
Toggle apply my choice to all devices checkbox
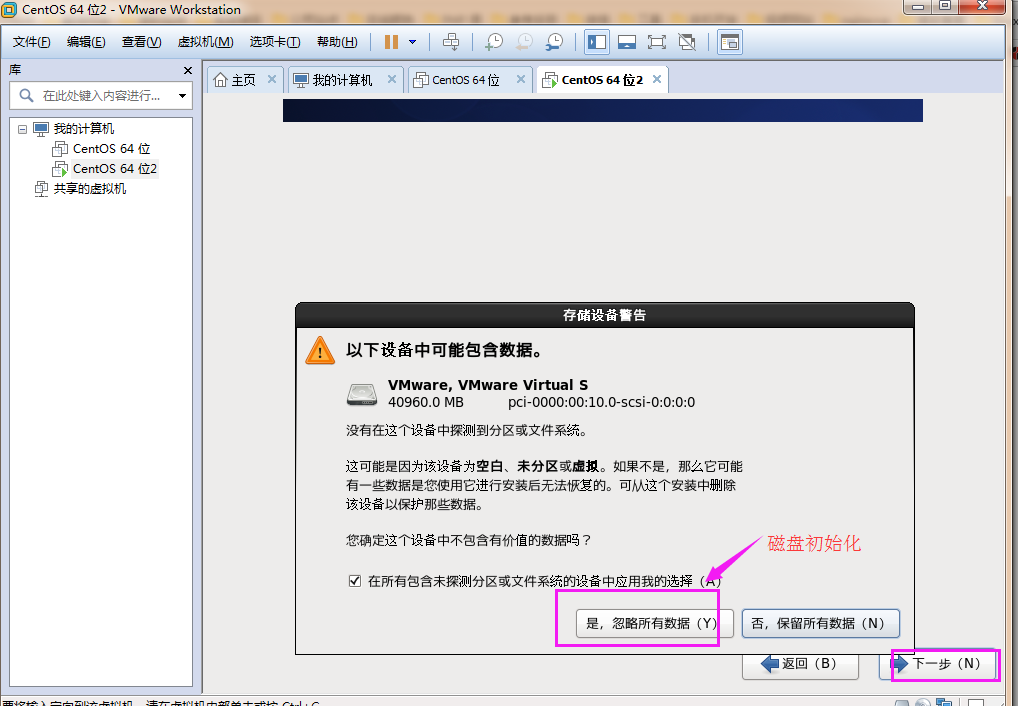354,581
